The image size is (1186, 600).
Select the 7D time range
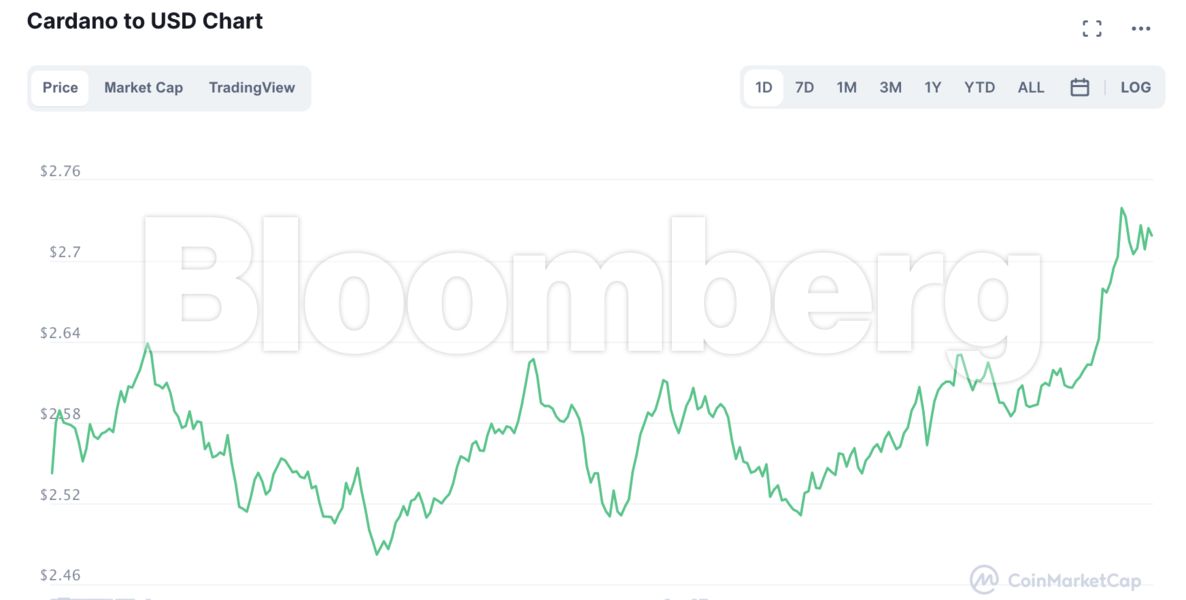[804, 87]
